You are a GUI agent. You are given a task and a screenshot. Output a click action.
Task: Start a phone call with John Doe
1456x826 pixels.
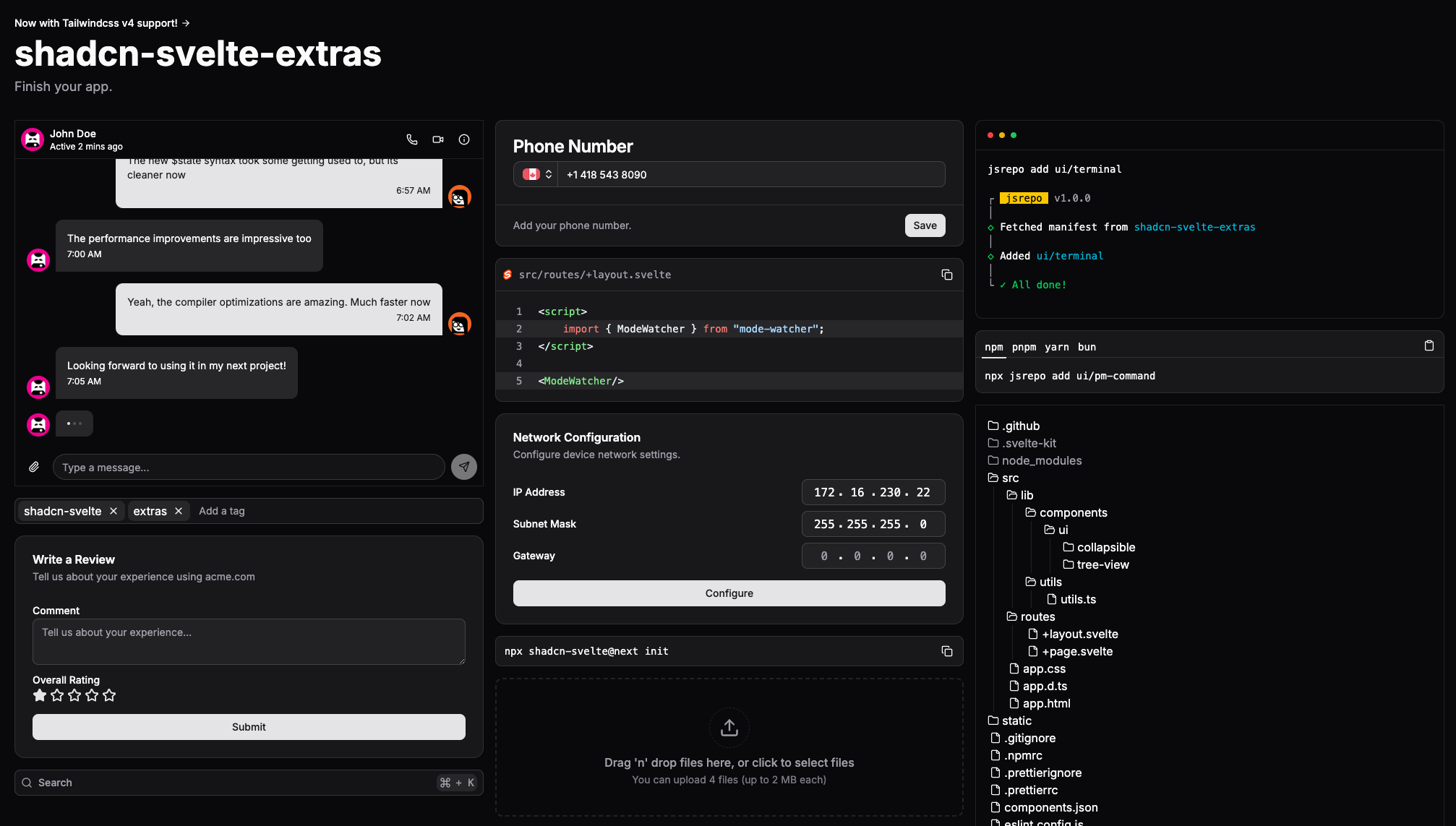[412, 139]
